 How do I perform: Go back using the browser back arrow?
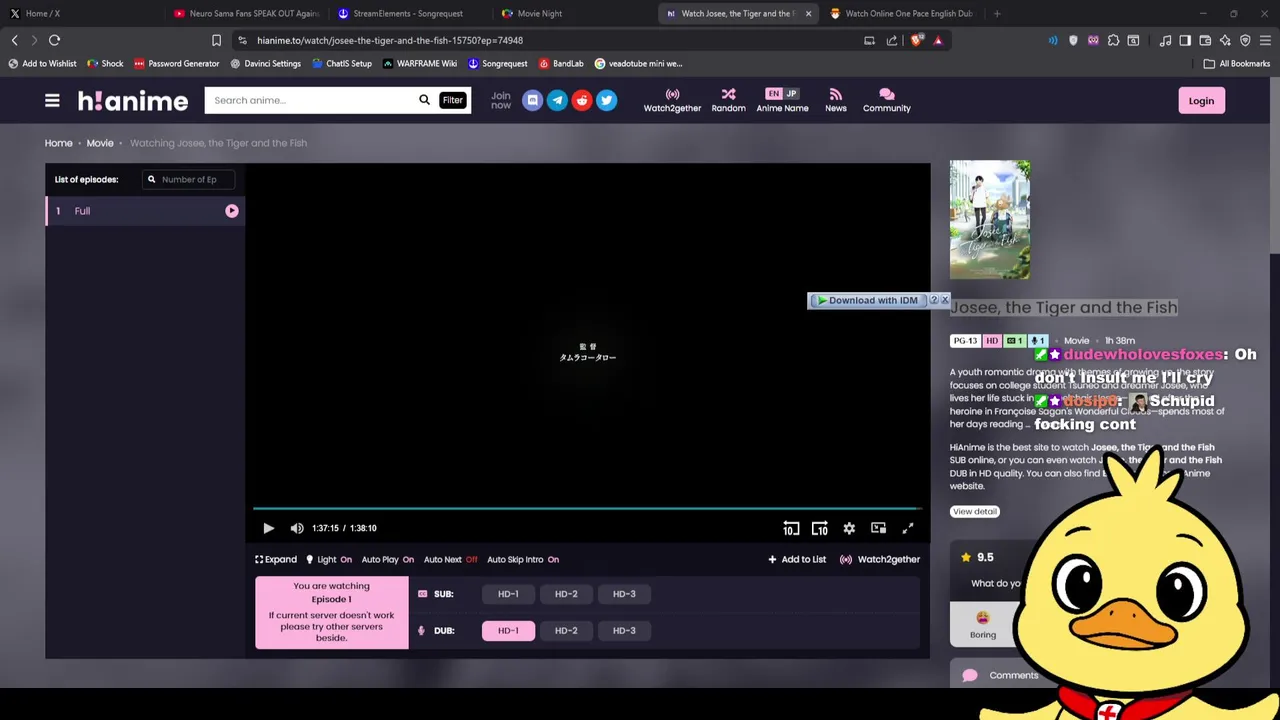[14, 40]
